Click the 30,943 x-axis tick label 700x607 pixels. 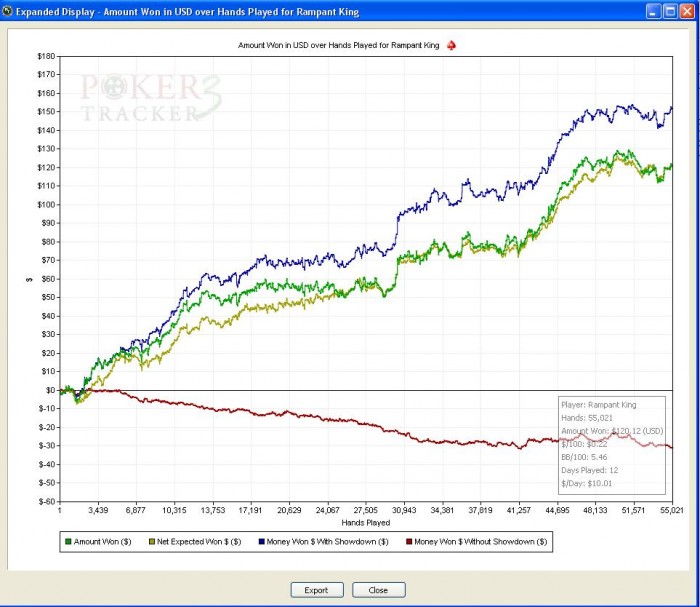click(x=404, y=510)
